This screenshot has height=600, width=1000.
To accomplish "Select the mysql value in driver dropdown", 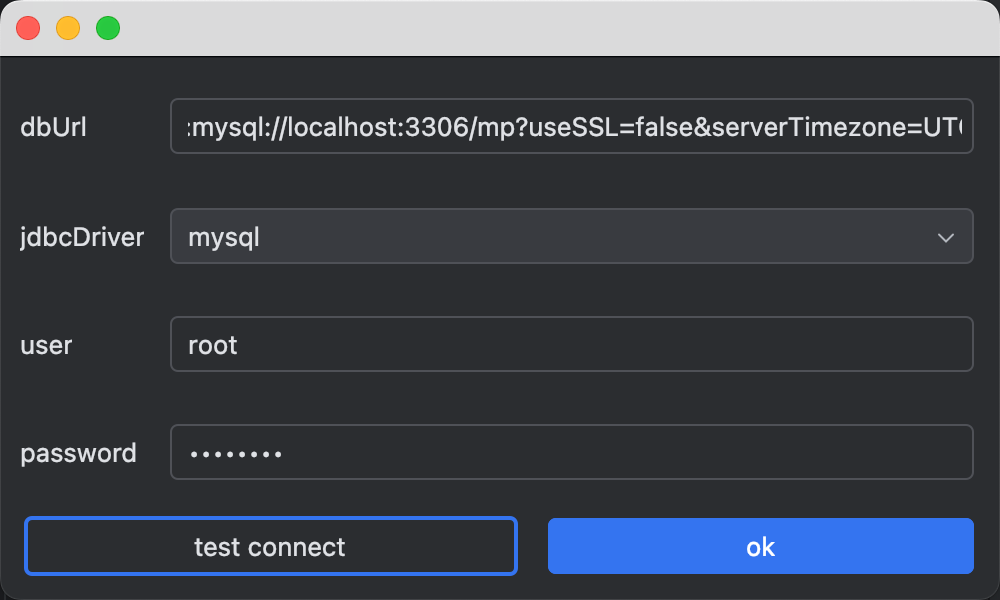I will [224, 237].
